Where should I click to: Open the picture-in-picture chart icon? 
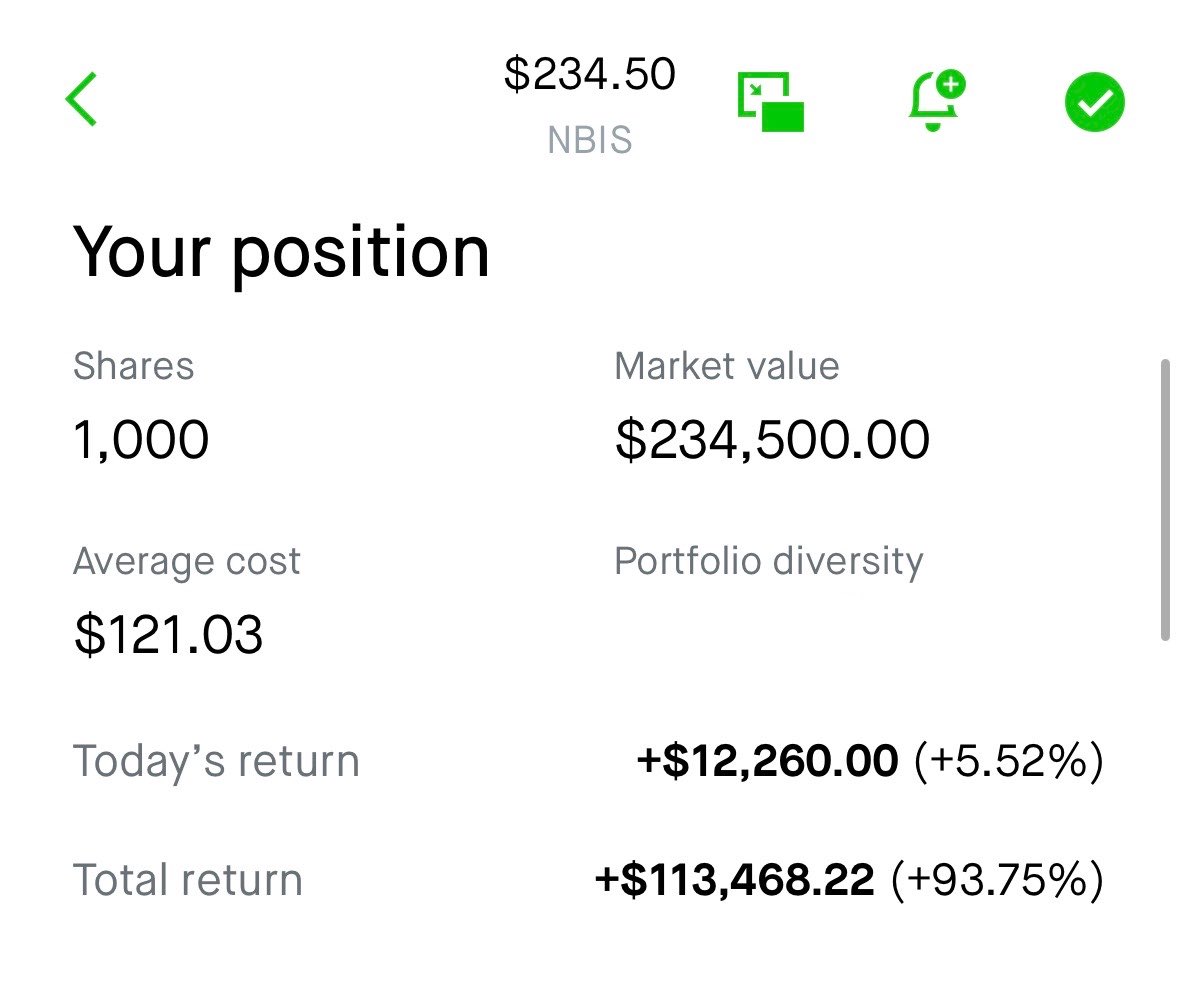(x=771, y=102)
